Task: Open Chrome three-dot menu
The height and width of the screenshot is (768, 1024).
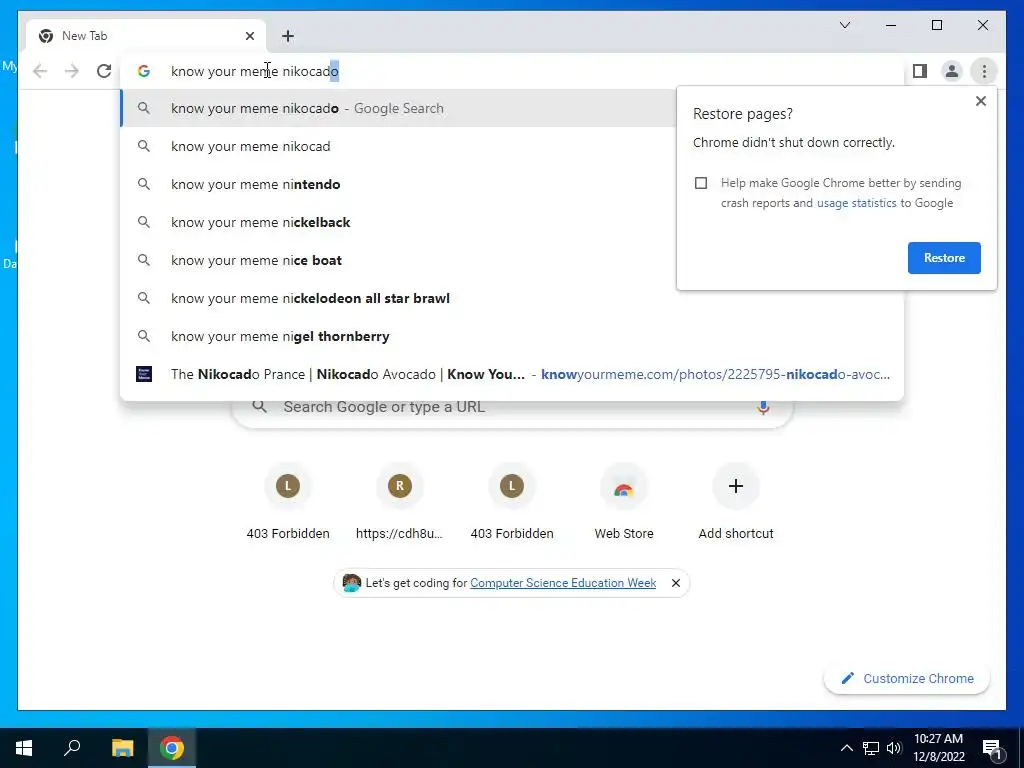Action: pyautogui.click(x=984, y=71)
